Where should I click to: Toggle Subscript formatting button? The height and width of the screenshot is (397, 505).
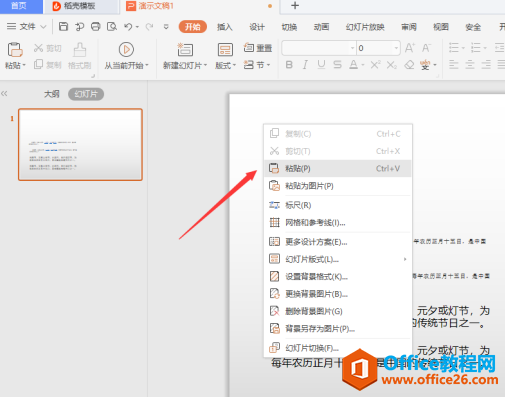pyautogui.click(x=392, y=64)
